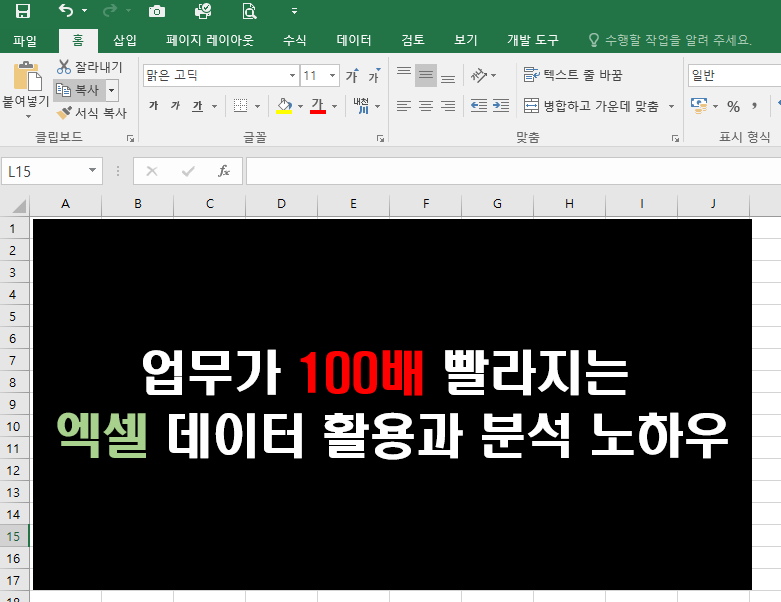Toggle middle align
Screen dimensions: 781x602
(426, 75)
